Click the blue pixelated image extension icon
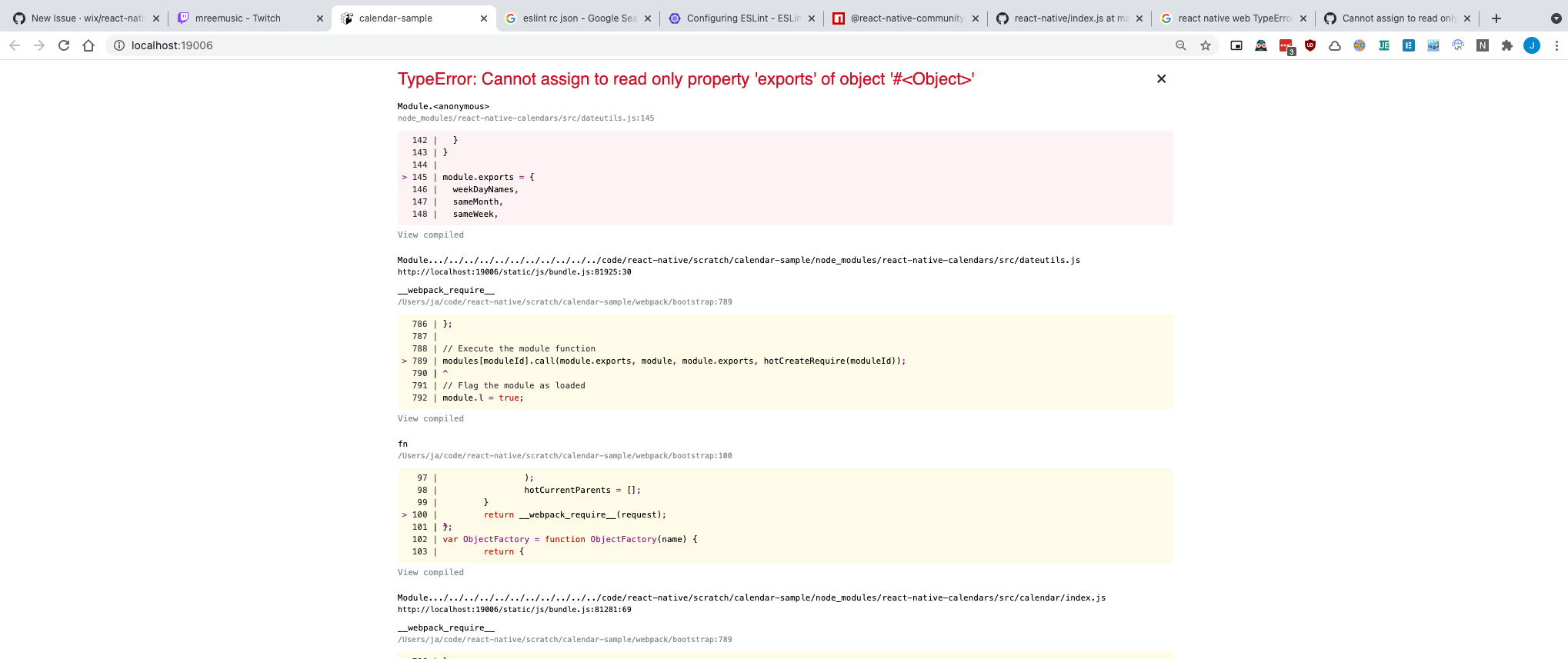The width and height of the screenshot is (1568, 659). (x=1433, y=45)
